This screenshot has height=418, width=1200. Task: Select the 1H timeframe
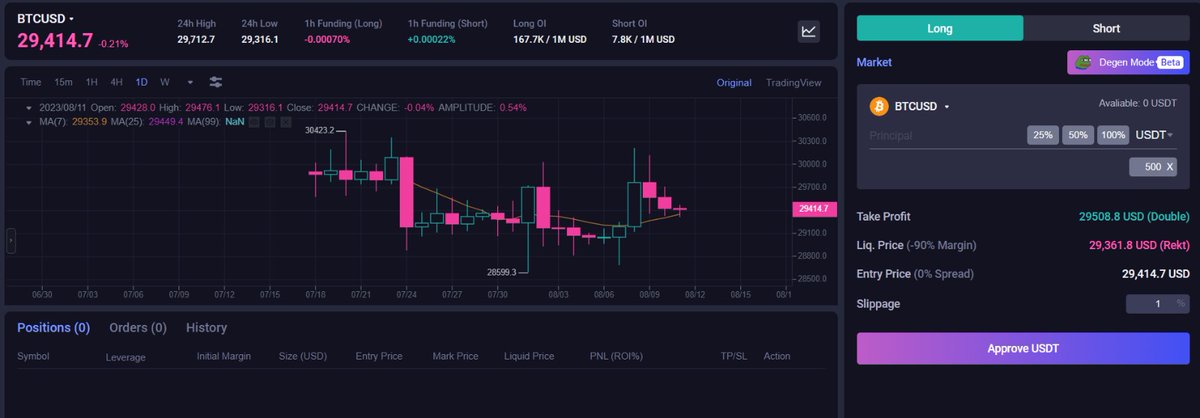pyautogui.click(x=92, y=82)
